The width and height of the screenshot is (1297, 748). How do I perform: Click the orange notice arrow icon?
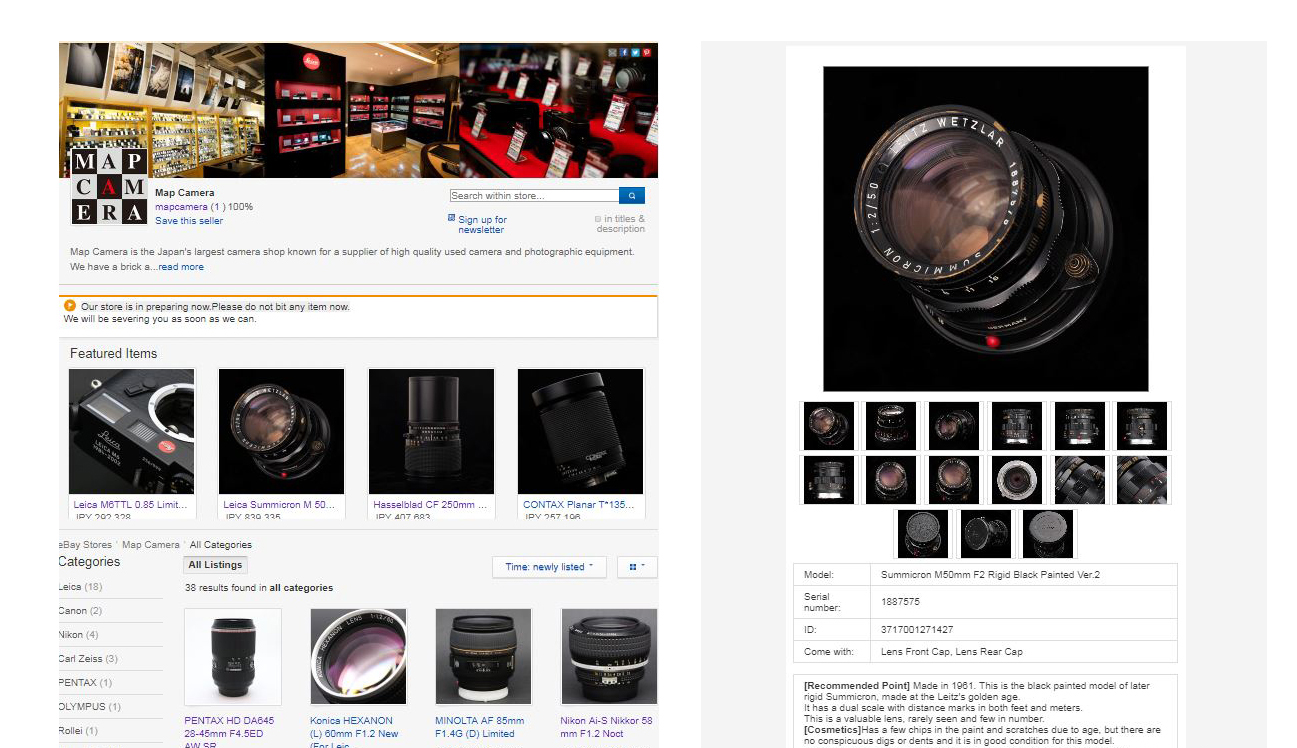point(70,306)
